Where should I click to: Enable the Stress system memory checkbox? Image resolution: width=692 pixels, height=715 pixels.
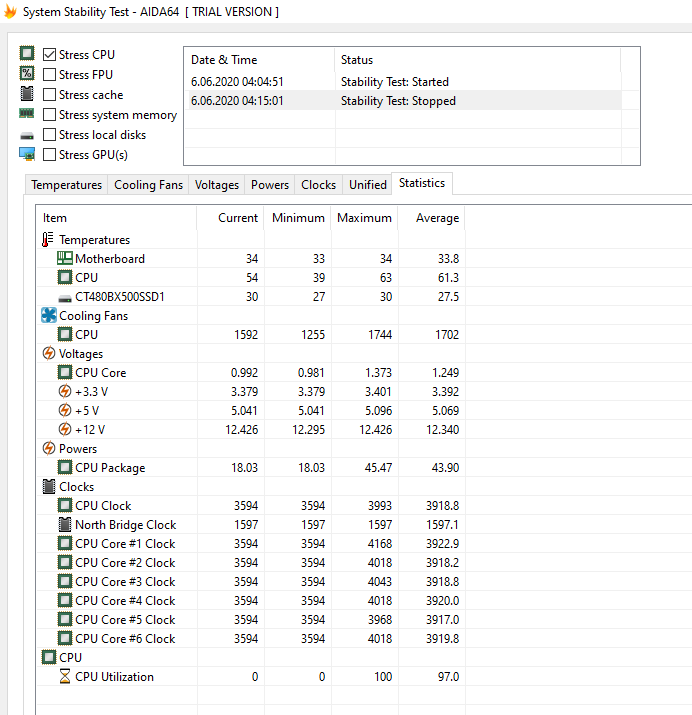pyautogui.click(x=49, y=114)
